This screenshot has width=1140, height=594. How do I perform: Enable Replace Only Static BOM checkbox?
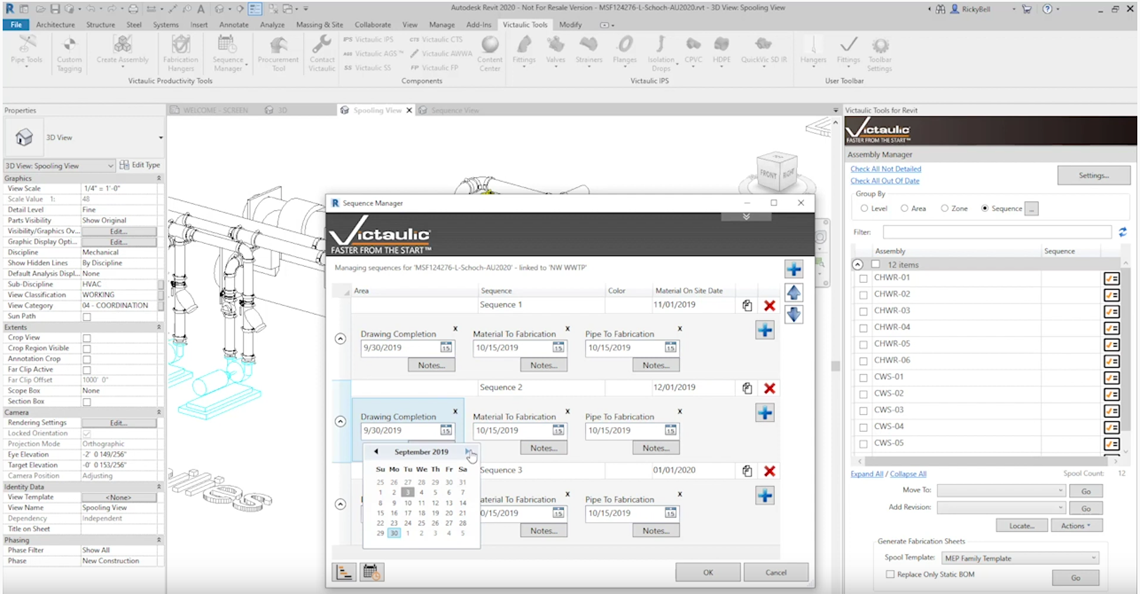[x=890, y=574]
